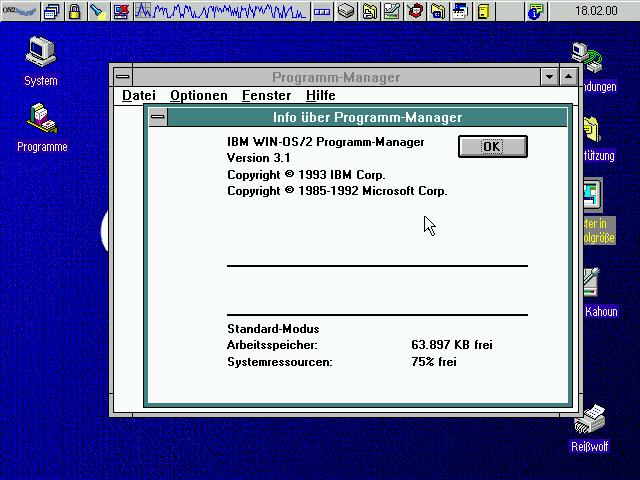Select the network connections icon at top right
Image resolution: width=640 pixels, height=480 pixels.
[x=587, y=58]
